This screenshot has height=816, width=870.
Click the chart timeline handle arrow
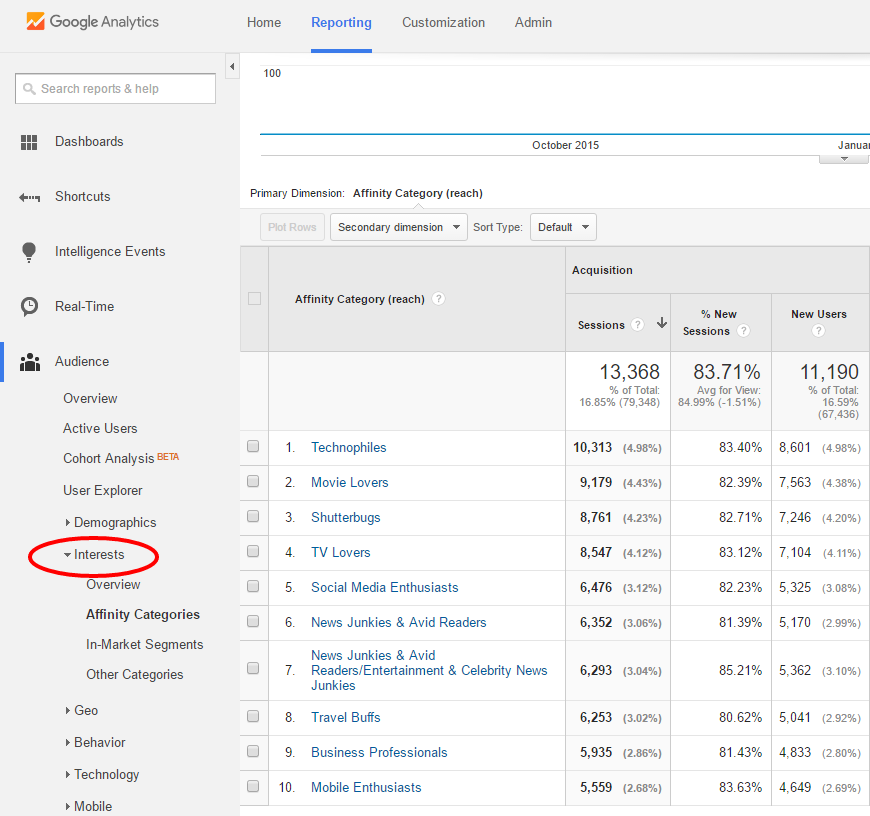tap(844, 159)
